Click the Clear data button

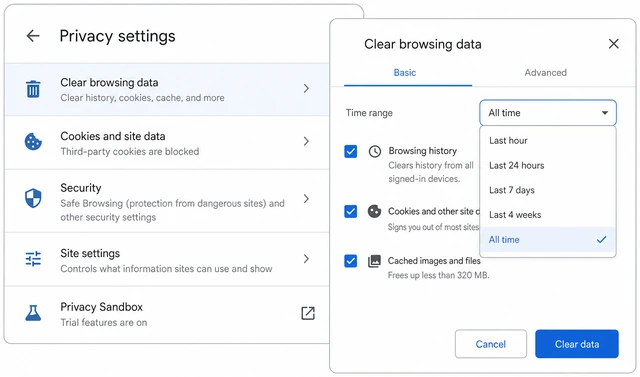click(577, 344)
